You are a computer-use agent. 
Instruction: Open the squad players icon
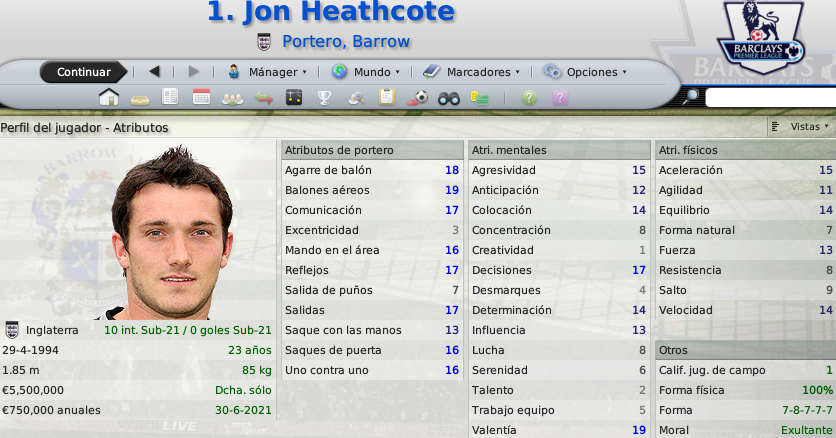[x=232, y=99]
